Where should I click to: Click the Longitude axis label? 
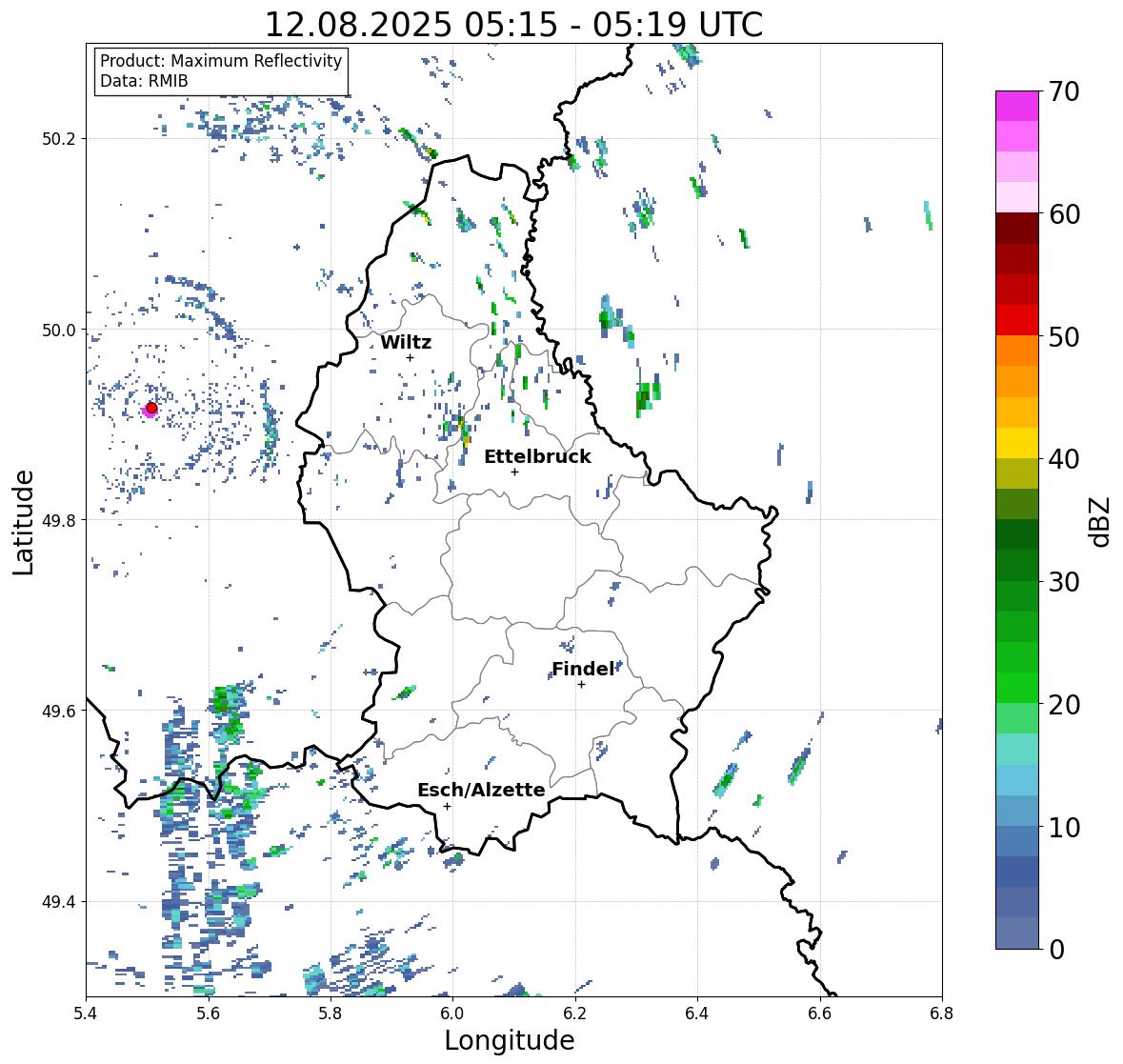click(510, 1040)
